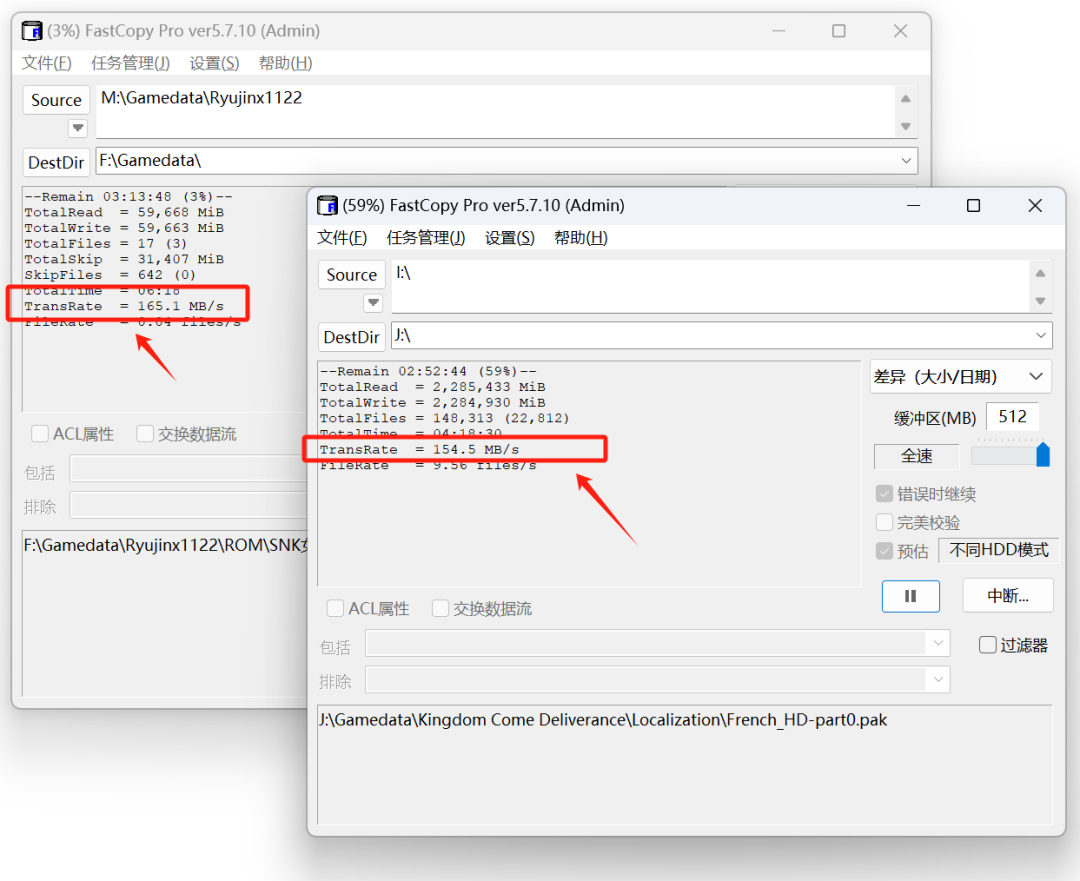Enable 完美校验 checkbox
Image resolution: width=1080 pixels, height=881 pixels.
884,522
